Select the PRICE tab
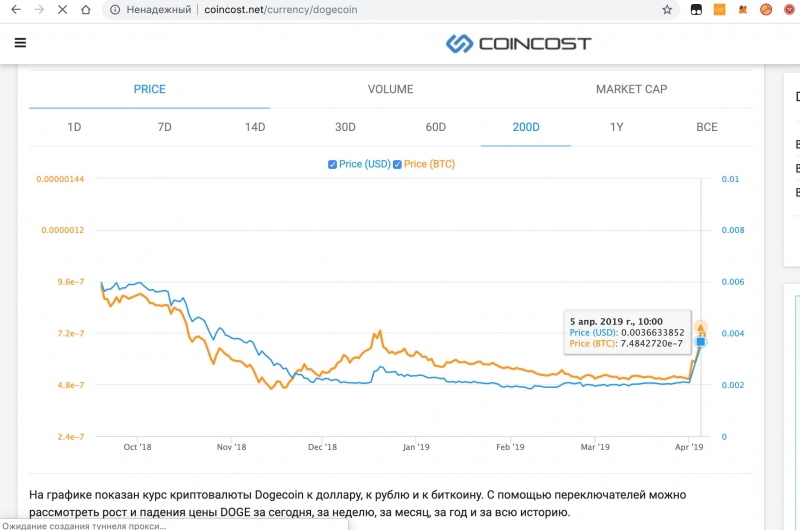Viewport: 800px width, 530px height. tap(149, 89)
